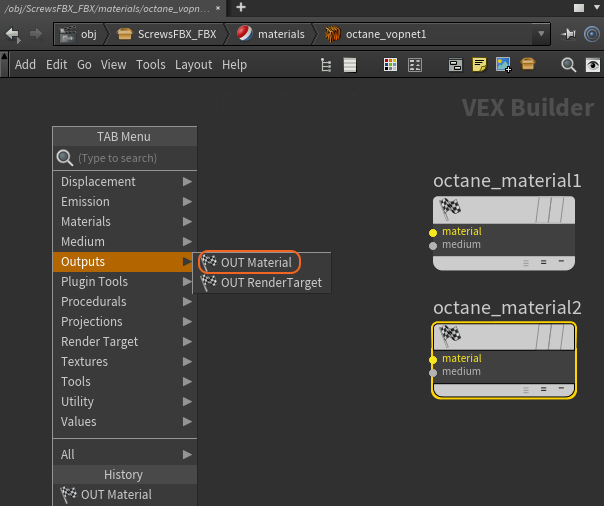Toggle the pin pane icon
The image size is (604, 506).
(569, 34)
